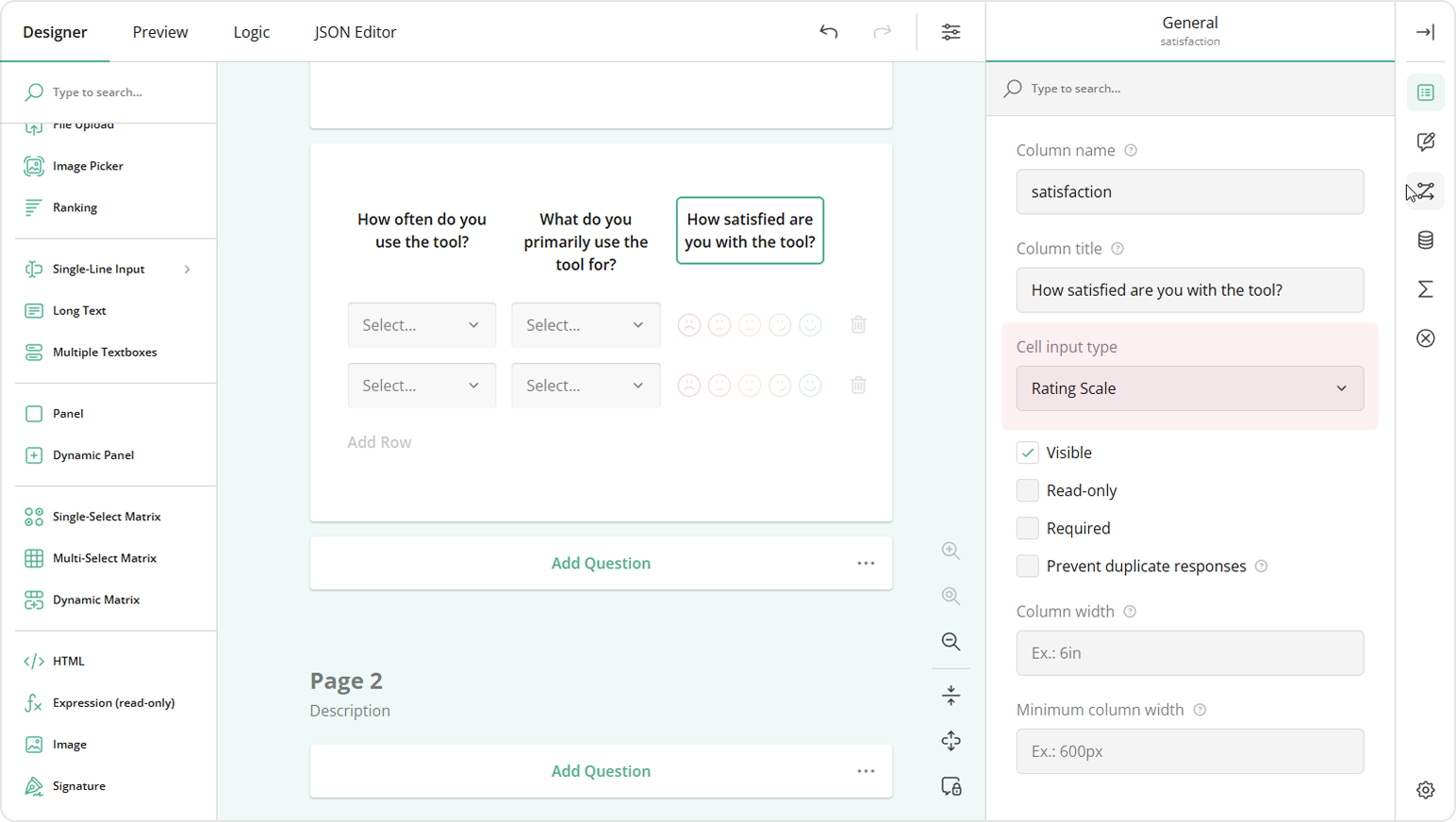This screenshot has width=1456, height=822.
Task: Click the zoom out magnifier icon
Action: 951,642
